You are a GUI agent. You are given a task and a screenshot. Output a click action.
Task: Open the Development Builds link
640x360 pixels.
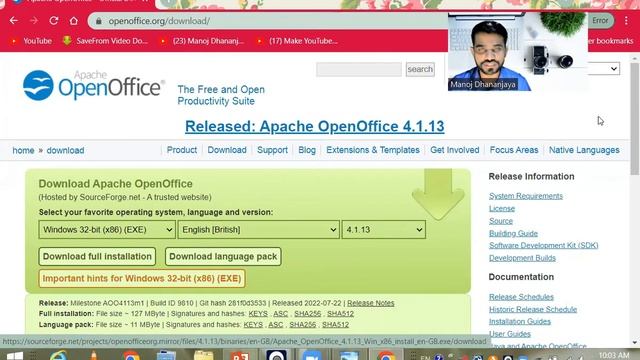click(522, 258)
